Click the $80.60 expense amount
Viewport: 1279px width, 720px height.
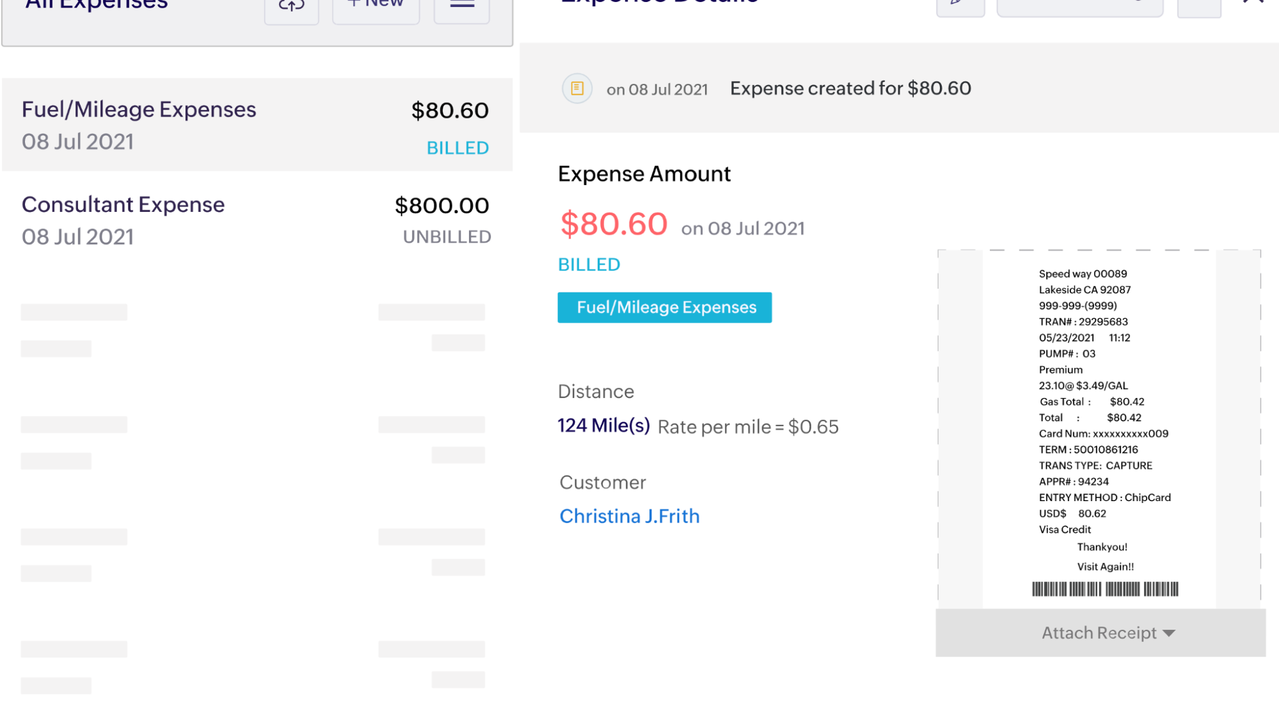(613, 224)
